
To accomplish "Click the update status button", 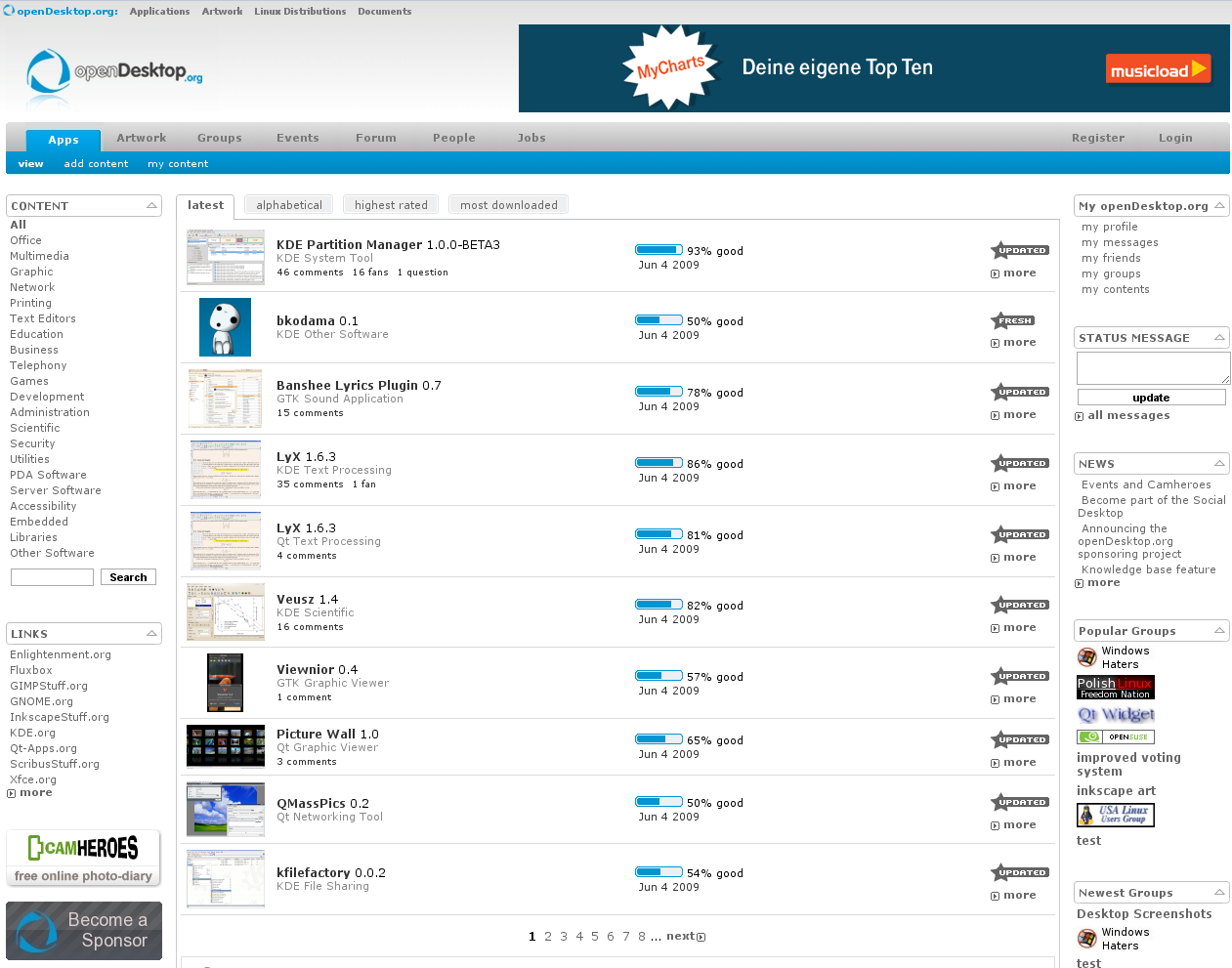I will tap(1151, 398).
